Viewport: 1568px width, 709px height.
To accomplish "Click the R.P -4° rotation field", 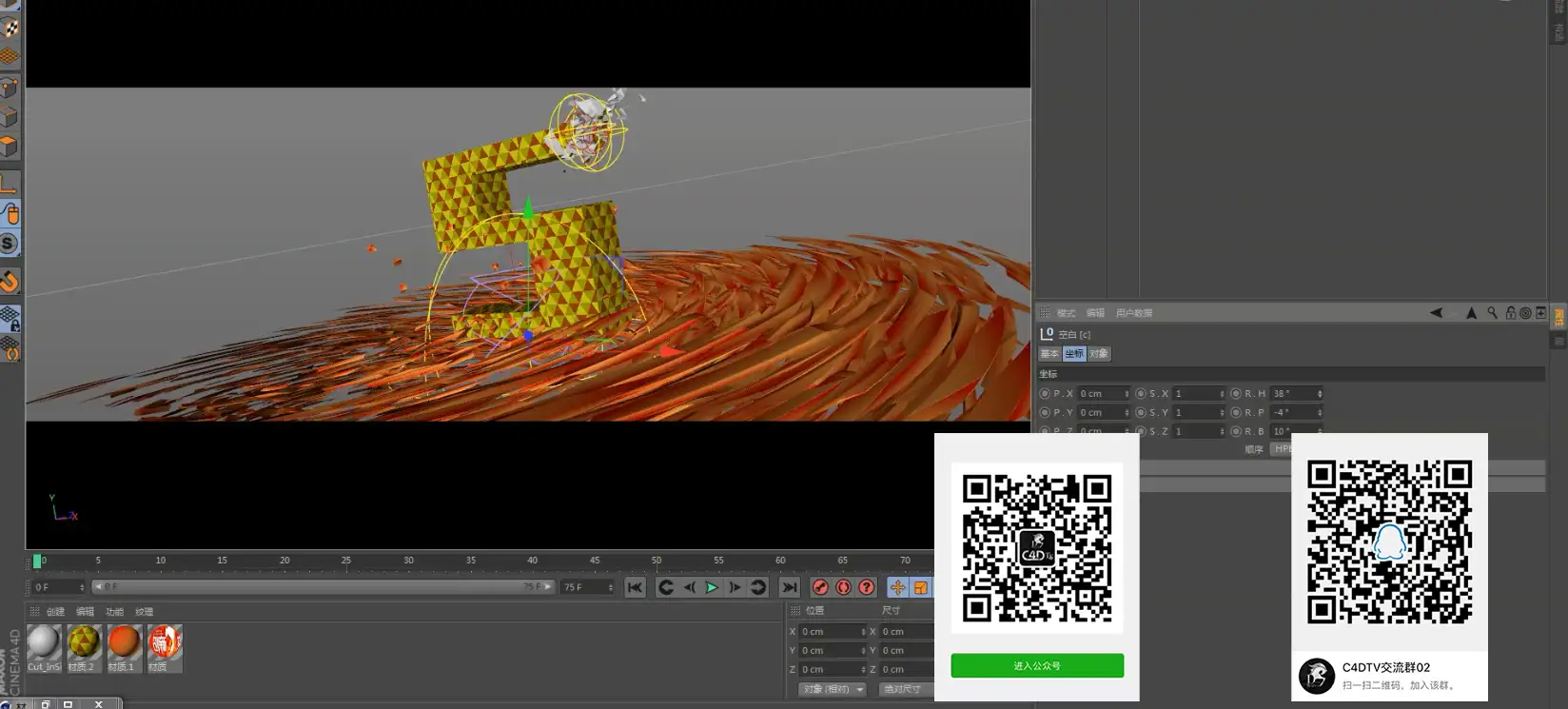I will (1297, 412).
